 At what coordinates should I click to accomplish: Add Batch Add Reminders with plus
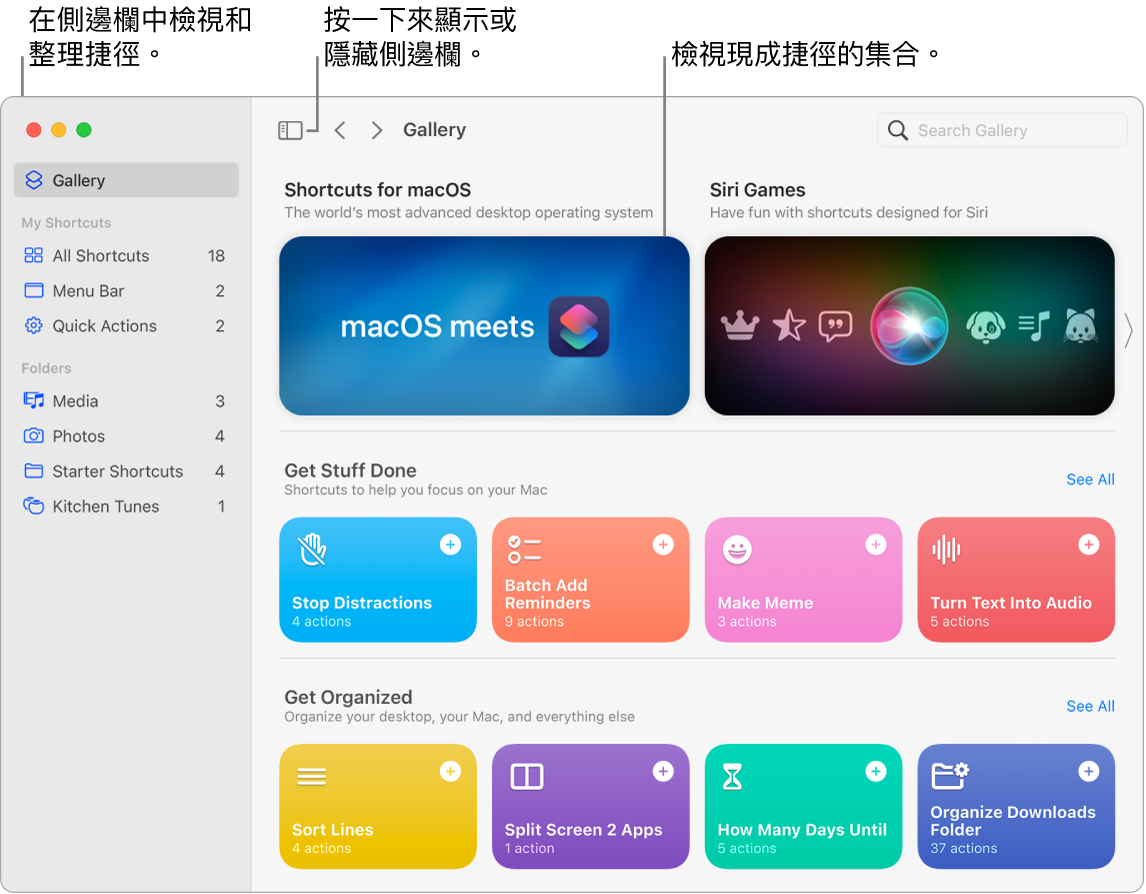click(663, 545)
